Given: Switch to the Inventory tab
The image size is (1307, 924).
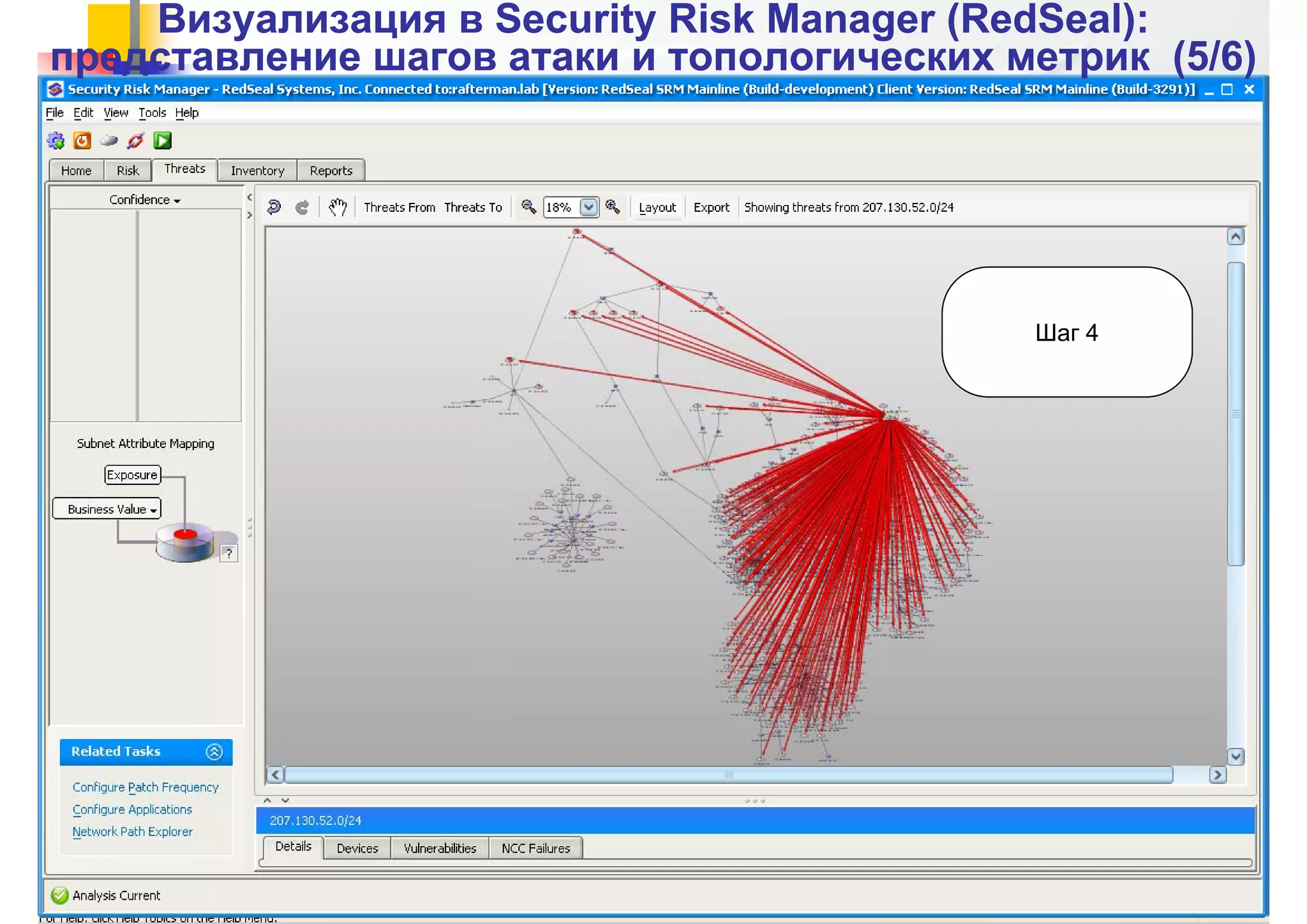Looking at the screenshot, I should 258,170.
